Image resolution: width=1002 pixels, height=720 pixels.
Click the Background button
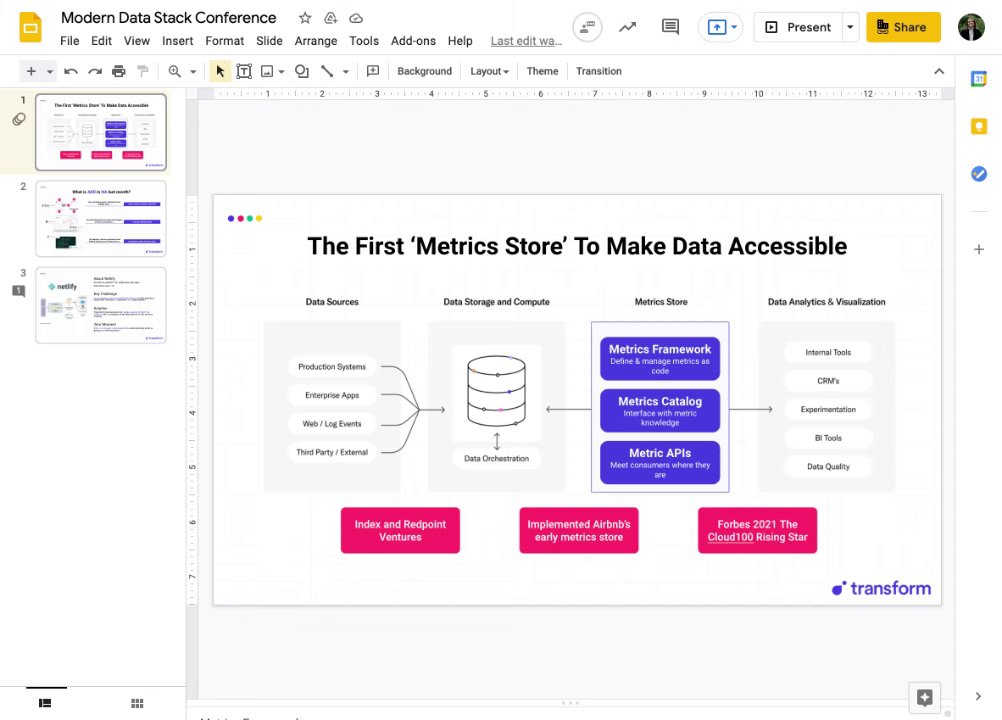pyautogui.click(x=424, y=71)
